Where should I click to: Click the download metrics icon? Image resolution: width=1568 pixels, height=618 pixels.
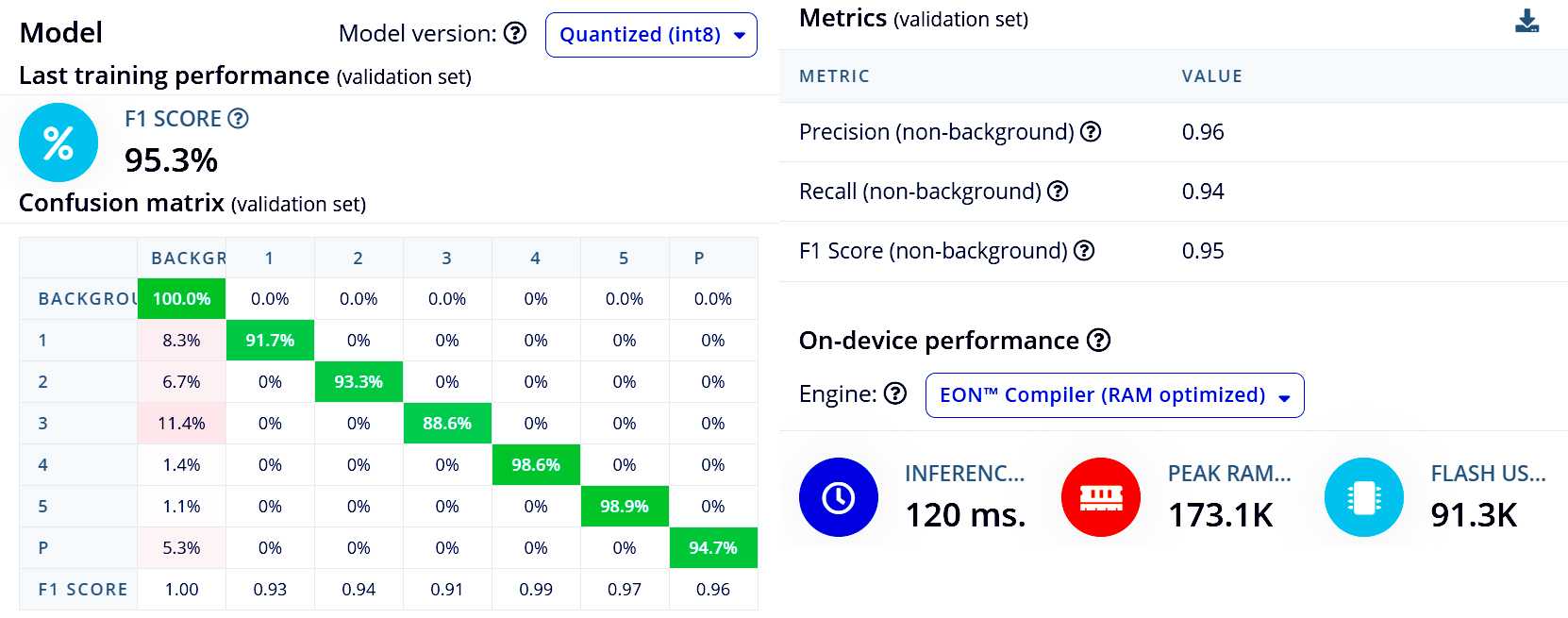pyautogui.click(x=1526, y=21)
